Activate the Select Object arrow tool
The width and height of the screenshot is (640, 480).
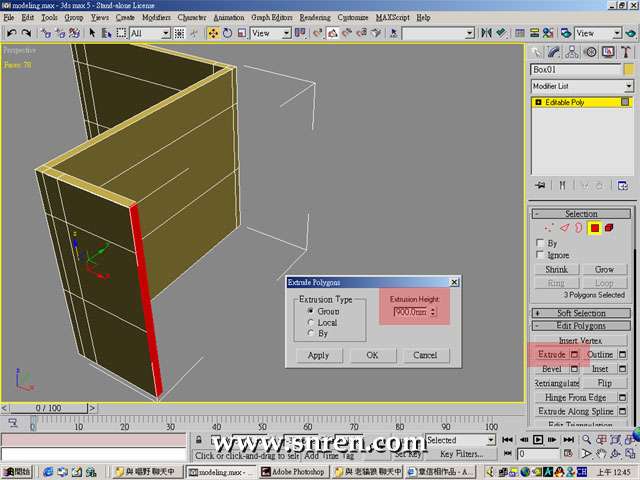click(x=92, y=33)
